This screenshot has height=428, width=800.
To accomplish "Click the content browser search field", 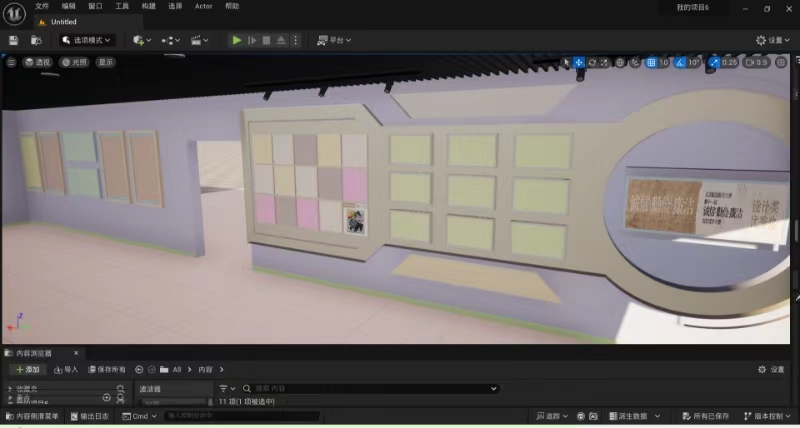I will click(370, 388).
